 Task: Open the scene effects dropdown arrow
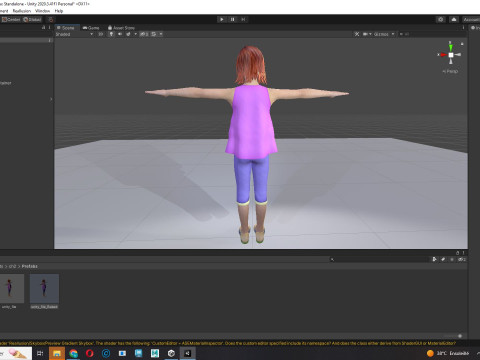(135, 34)
